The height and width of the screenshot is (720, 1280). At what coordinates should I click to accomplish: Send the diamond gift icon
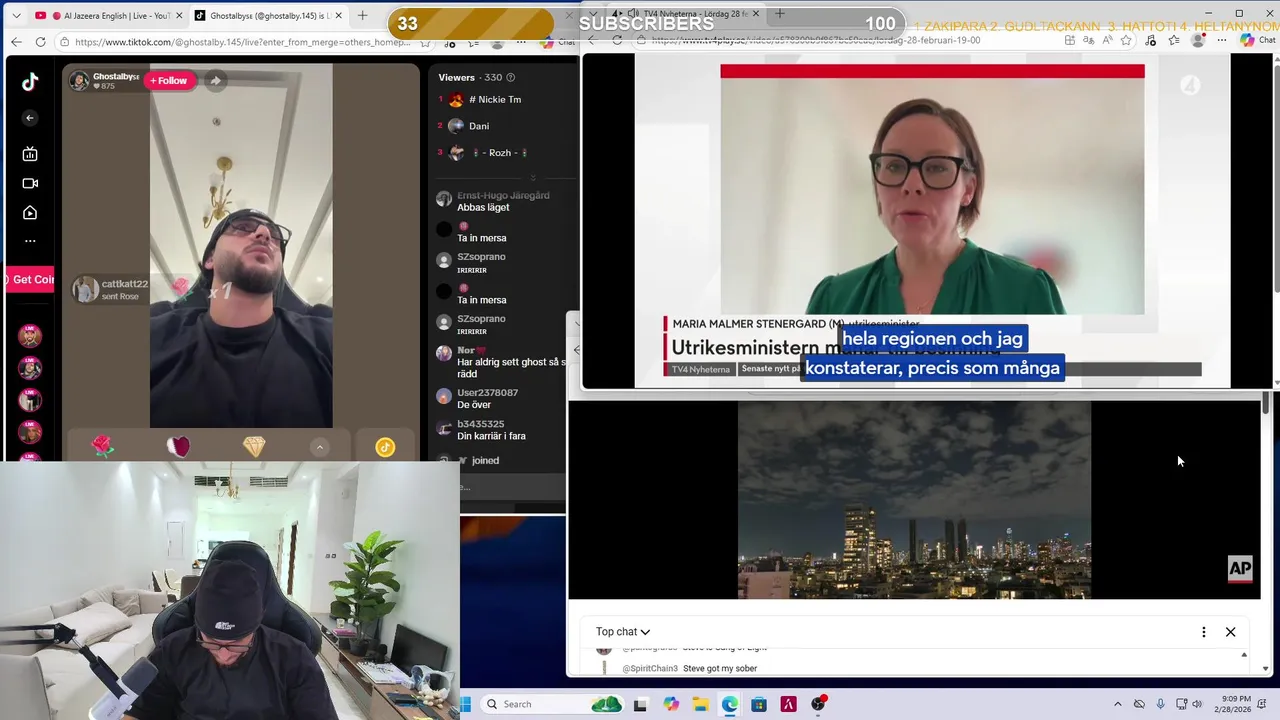click(254, 447)
